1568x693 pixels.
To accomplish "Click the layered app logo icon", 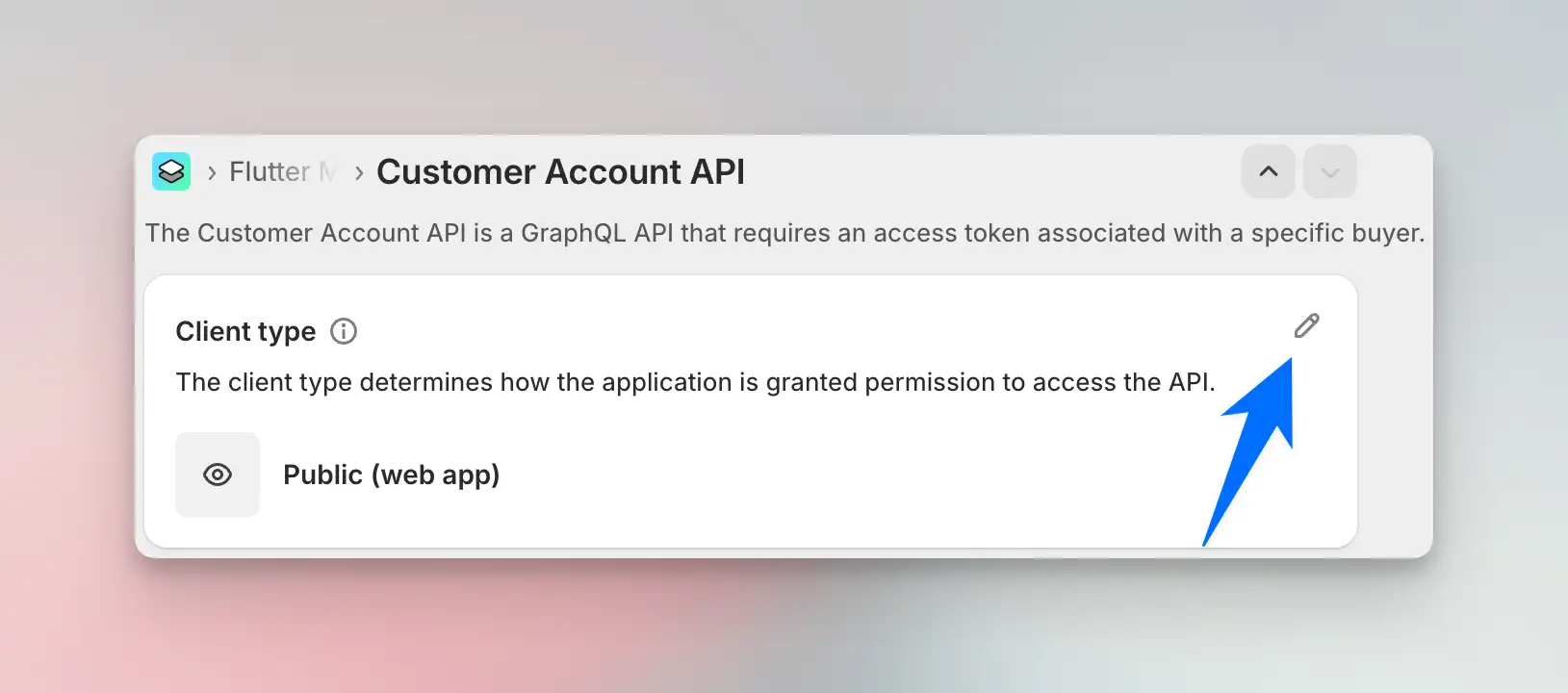I will point(171,171).
